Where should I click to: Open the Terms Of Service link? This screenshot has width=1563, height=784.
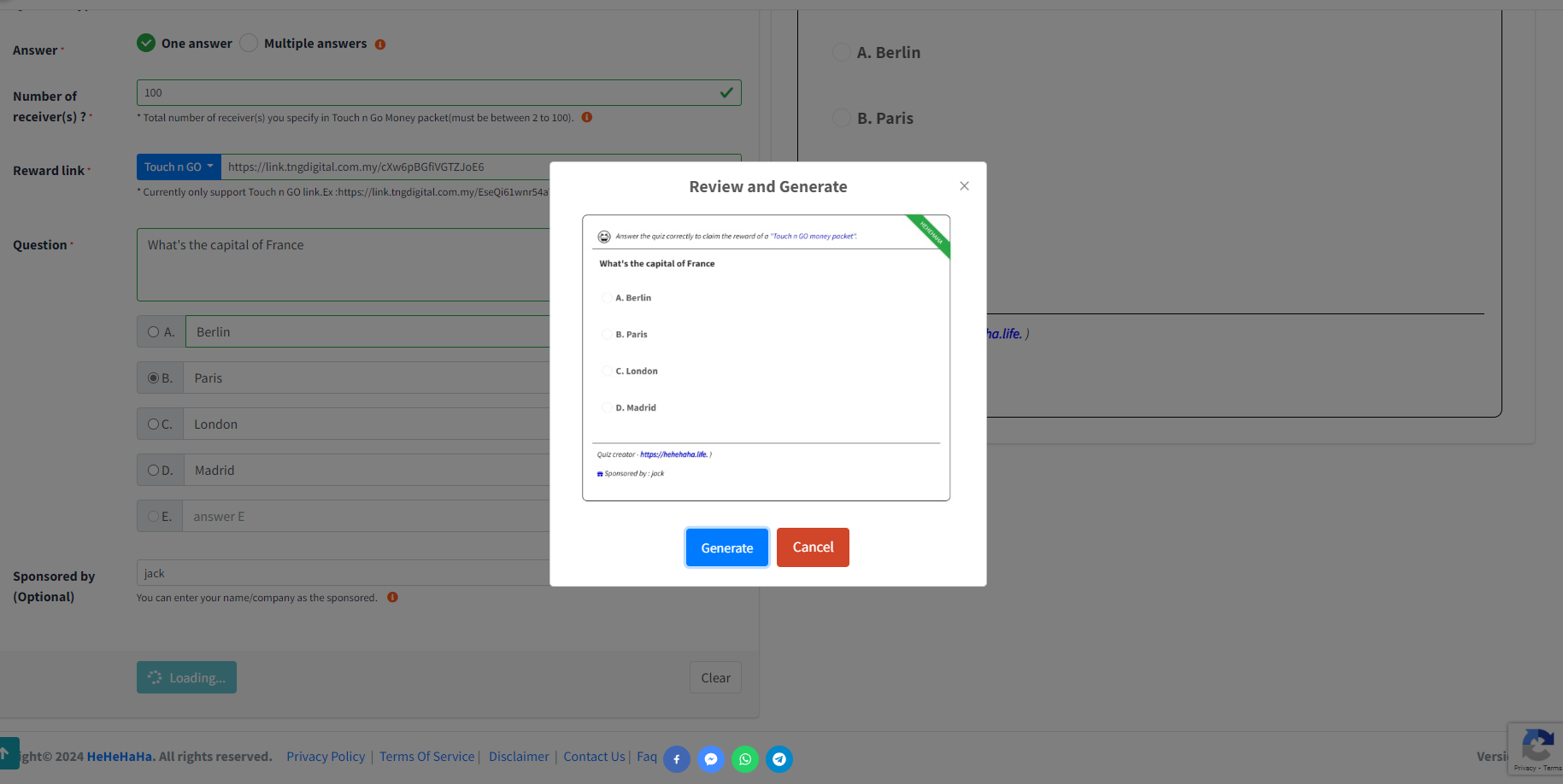[x=426, y=757]
